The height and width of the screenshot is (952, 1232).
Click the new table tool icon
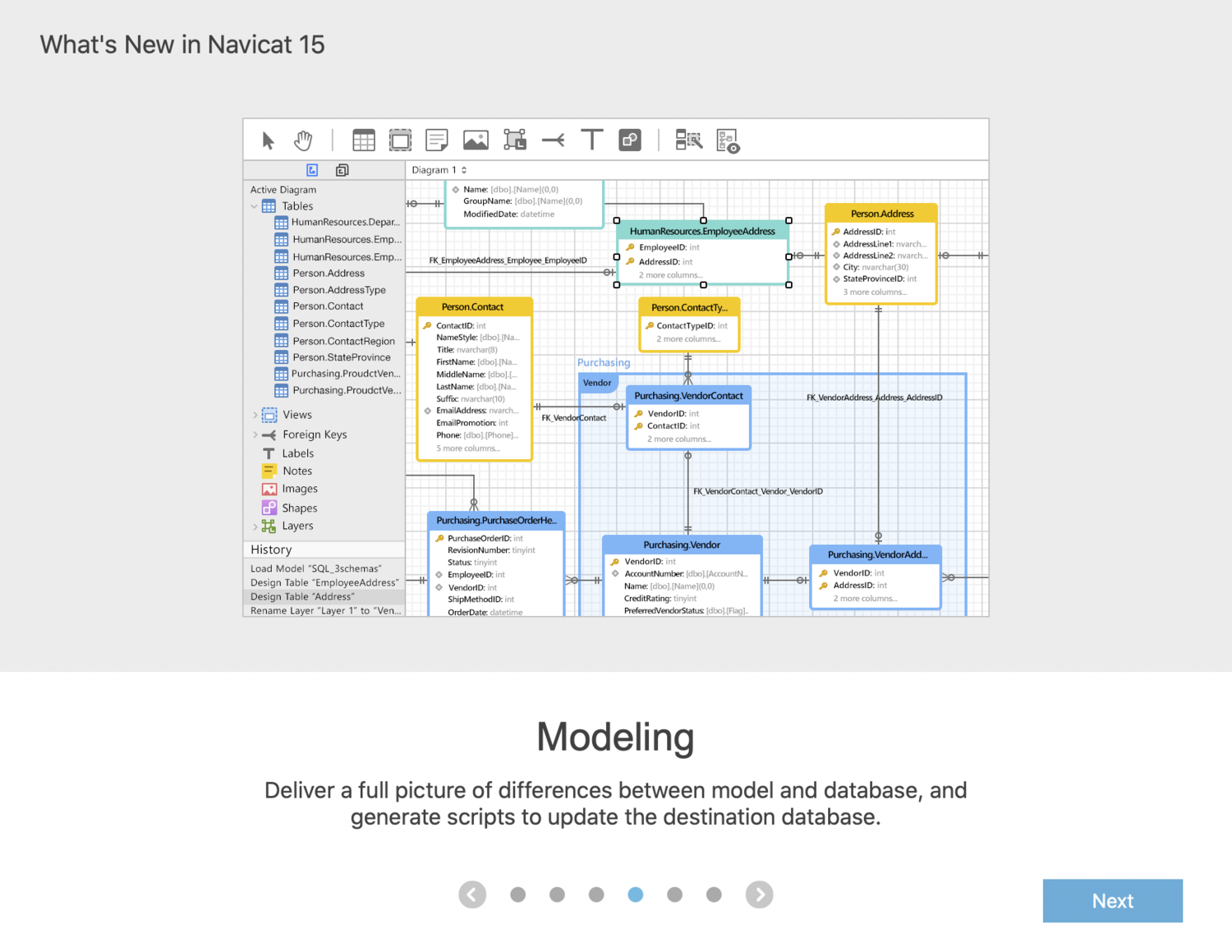[x=363, y=140]
